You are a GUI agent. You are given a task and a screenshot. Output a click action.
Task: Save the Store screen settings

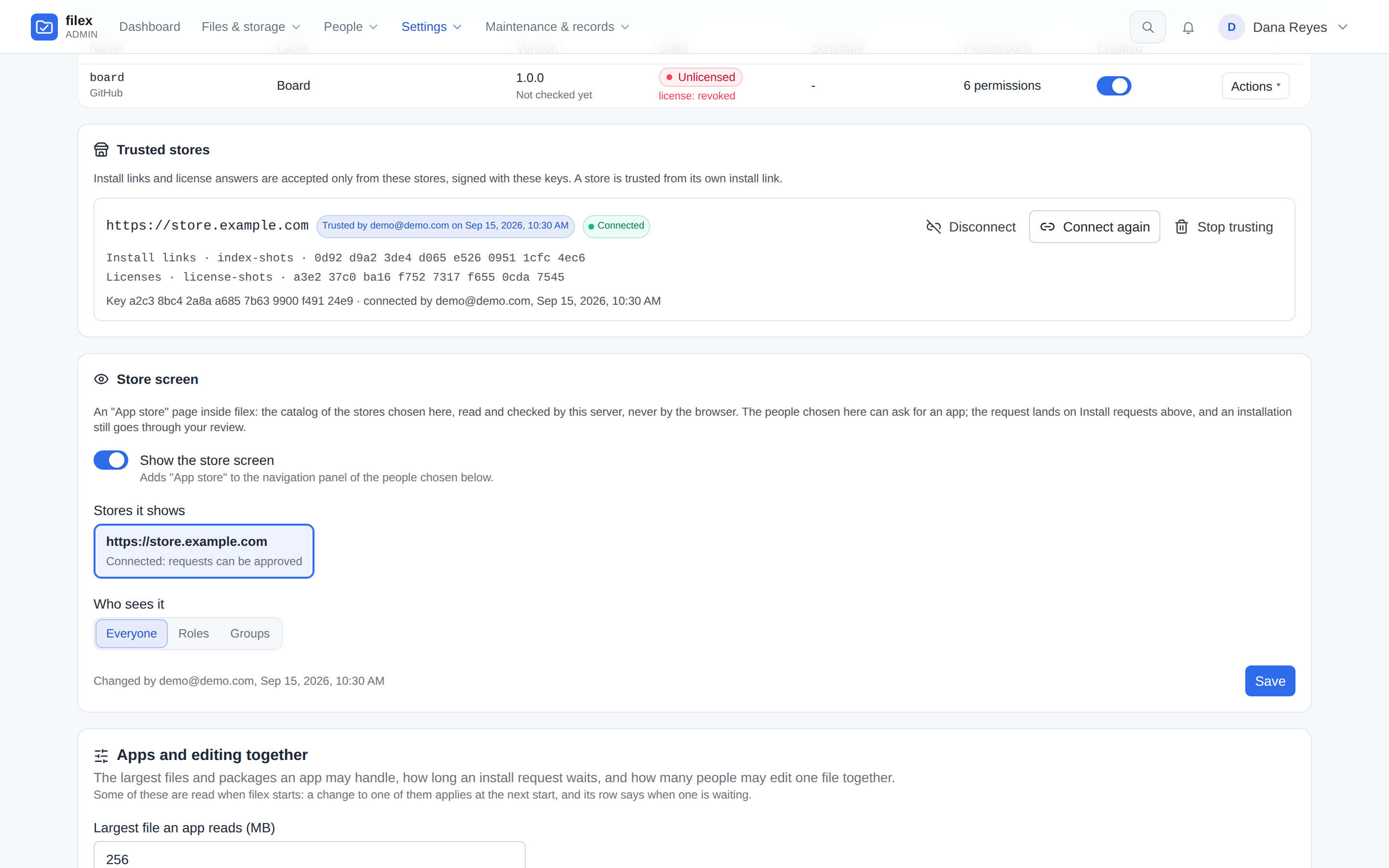click(x=1269, y=681)
